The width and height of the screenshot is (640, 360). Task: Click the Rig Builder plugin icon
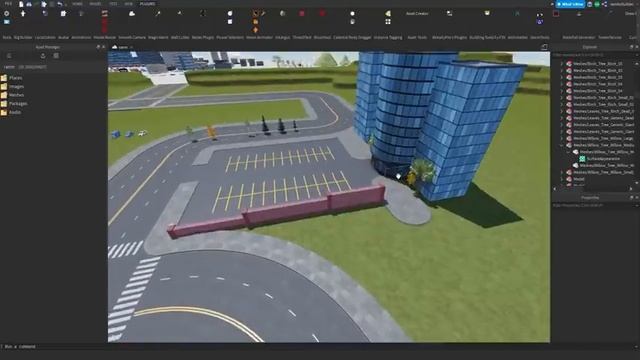[x=23, y=13]
